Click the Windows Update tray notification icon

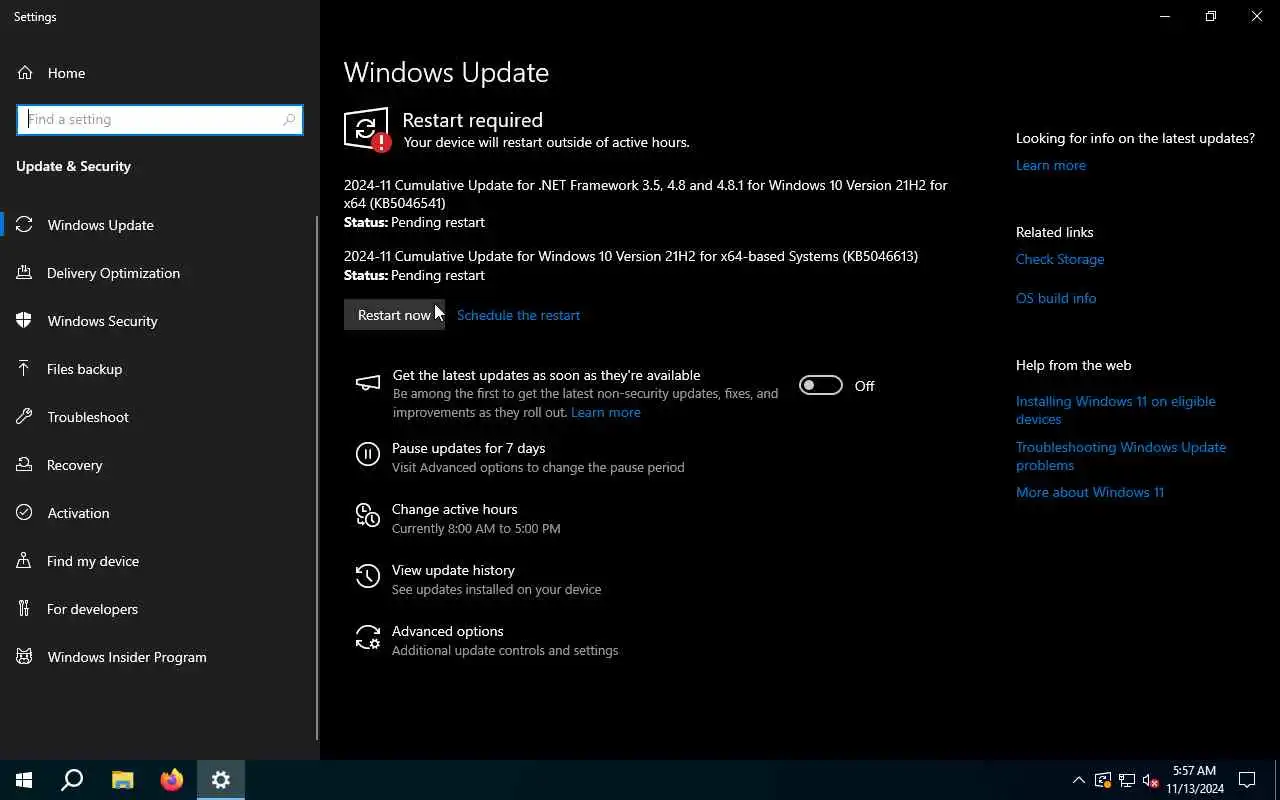pyautogui.click(x=1102, y=780)
